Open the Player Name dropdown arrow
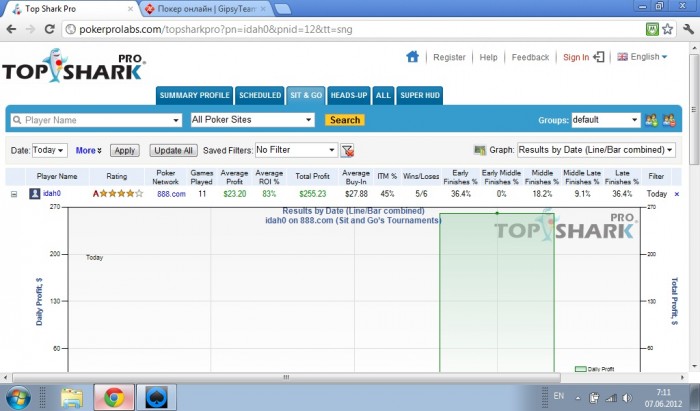 176,120
